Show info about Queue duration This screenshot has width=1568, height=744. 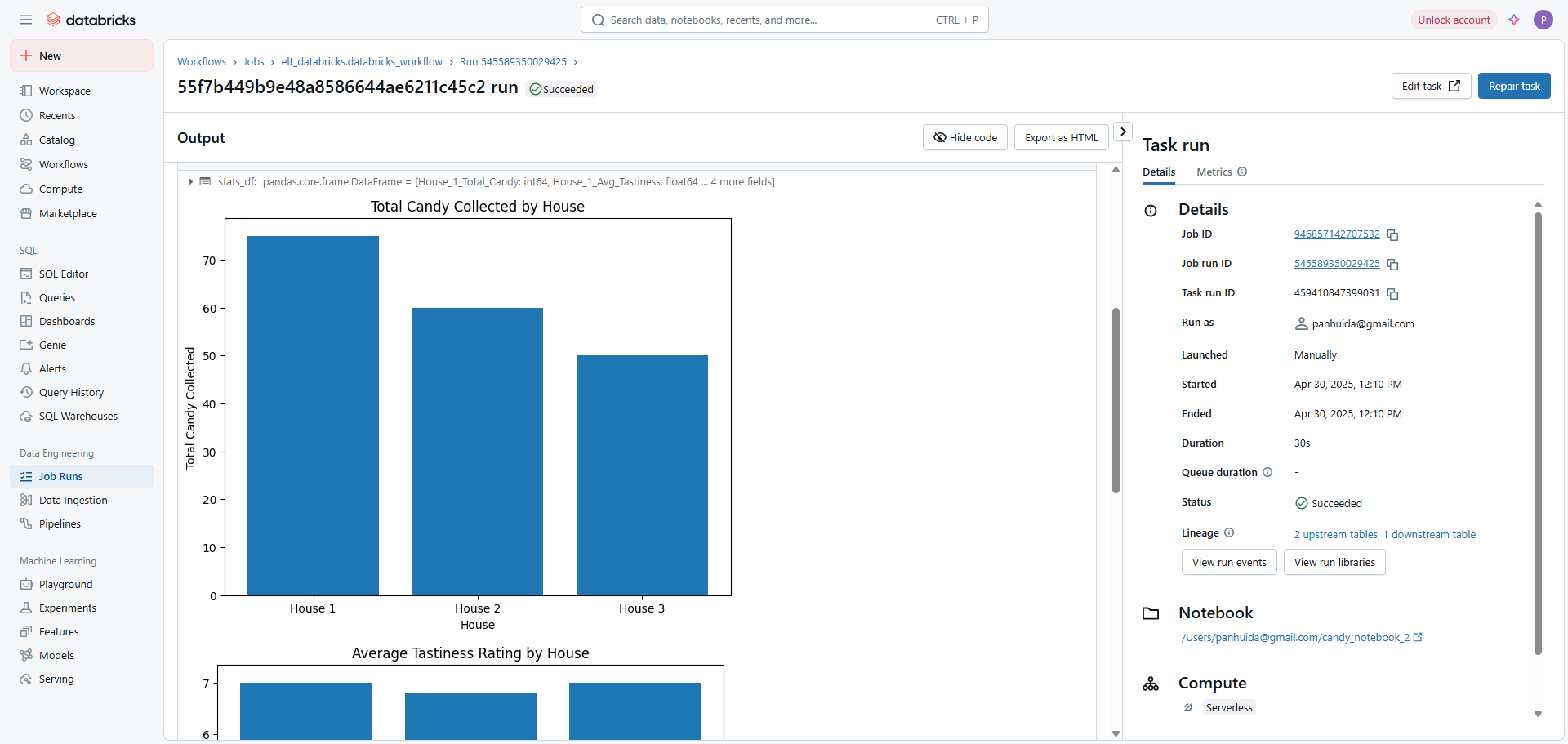pyautogui.click(x=1267, y=472)
